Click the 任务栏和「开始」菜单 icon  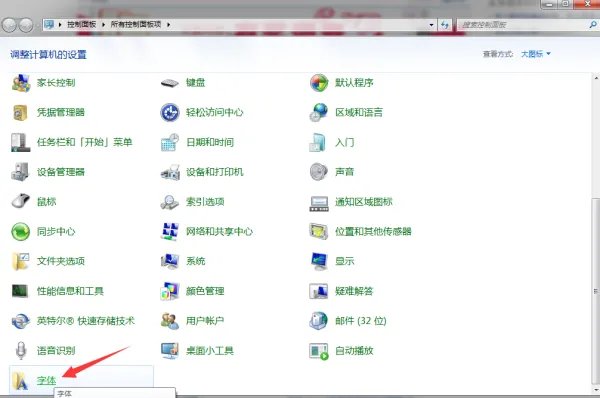(x=21, y=142)
